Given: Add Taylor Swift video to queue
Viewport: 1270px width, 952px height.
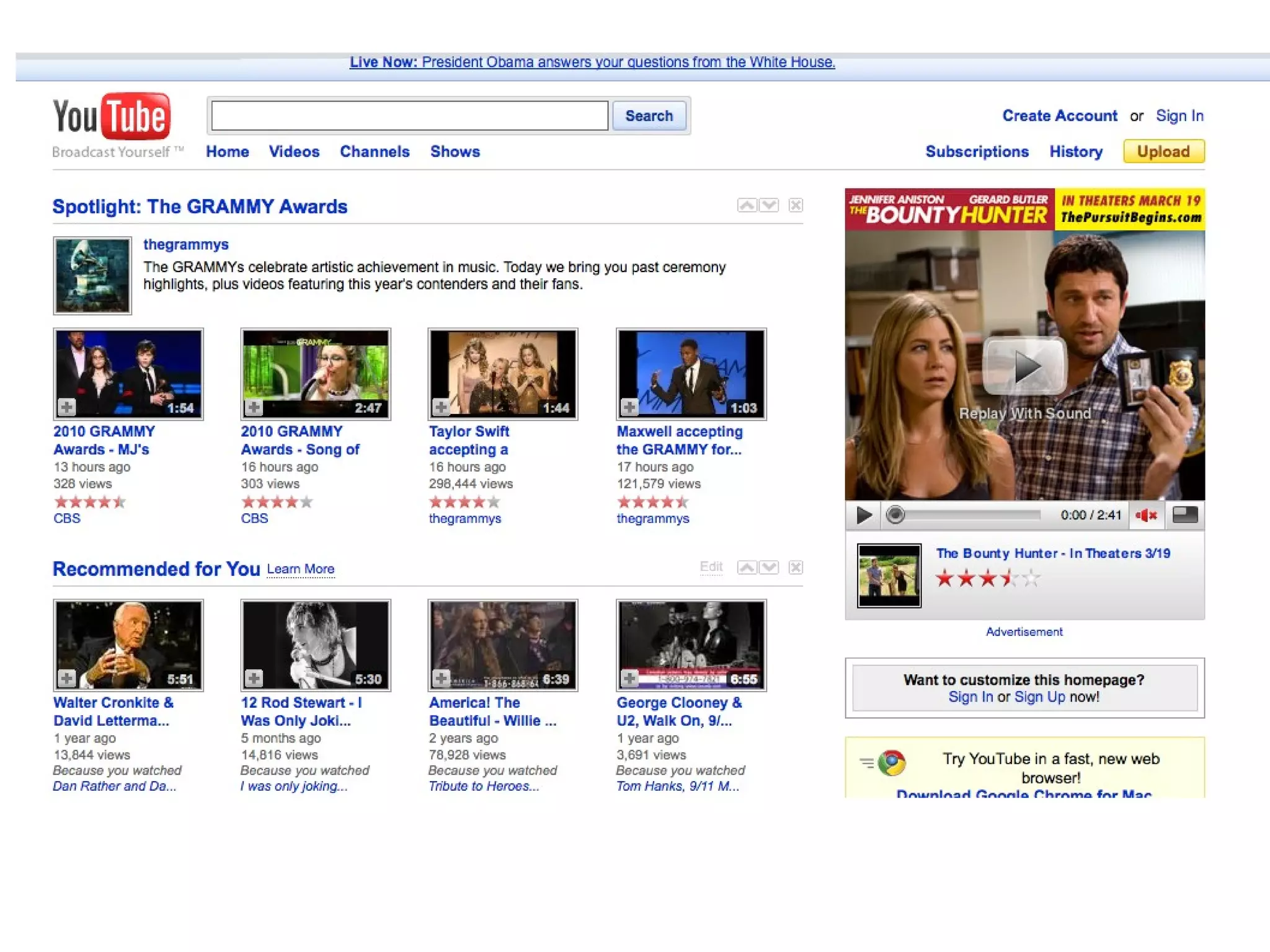Looking at the screenshot, I should click(x=441, y=407).
